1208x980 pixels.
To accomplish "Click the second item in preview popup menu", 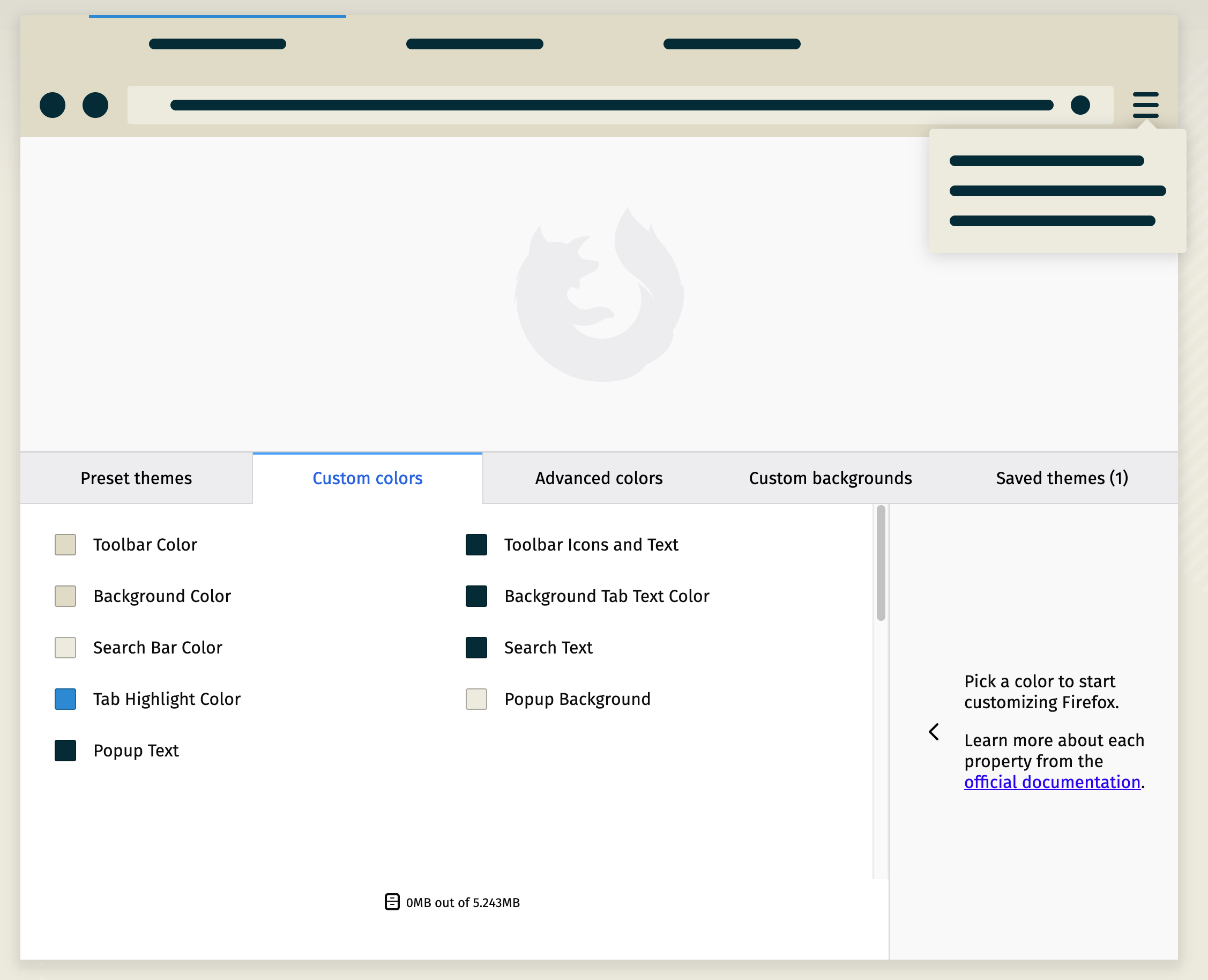I will coord(1057,191).
